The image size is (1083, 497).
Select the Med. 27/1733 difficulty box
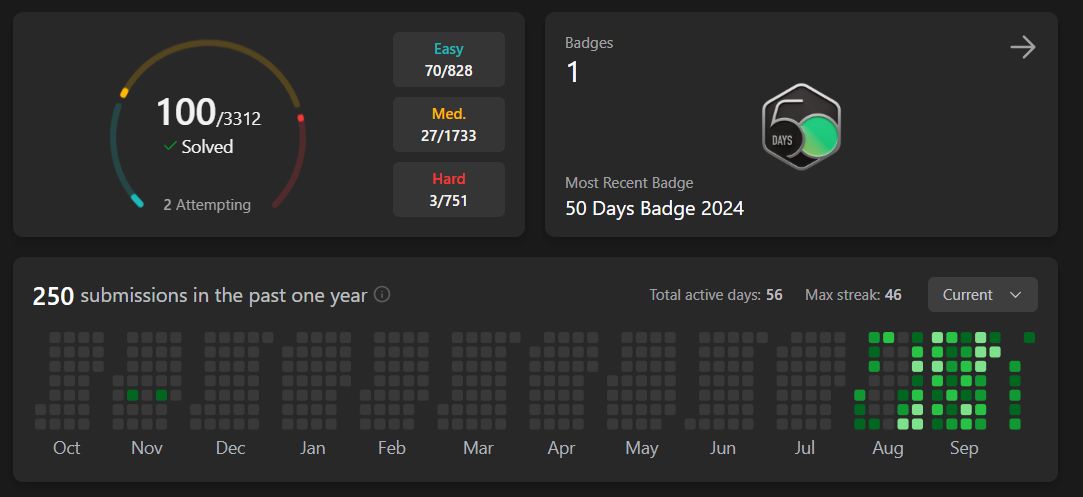(x=449, y=124)
